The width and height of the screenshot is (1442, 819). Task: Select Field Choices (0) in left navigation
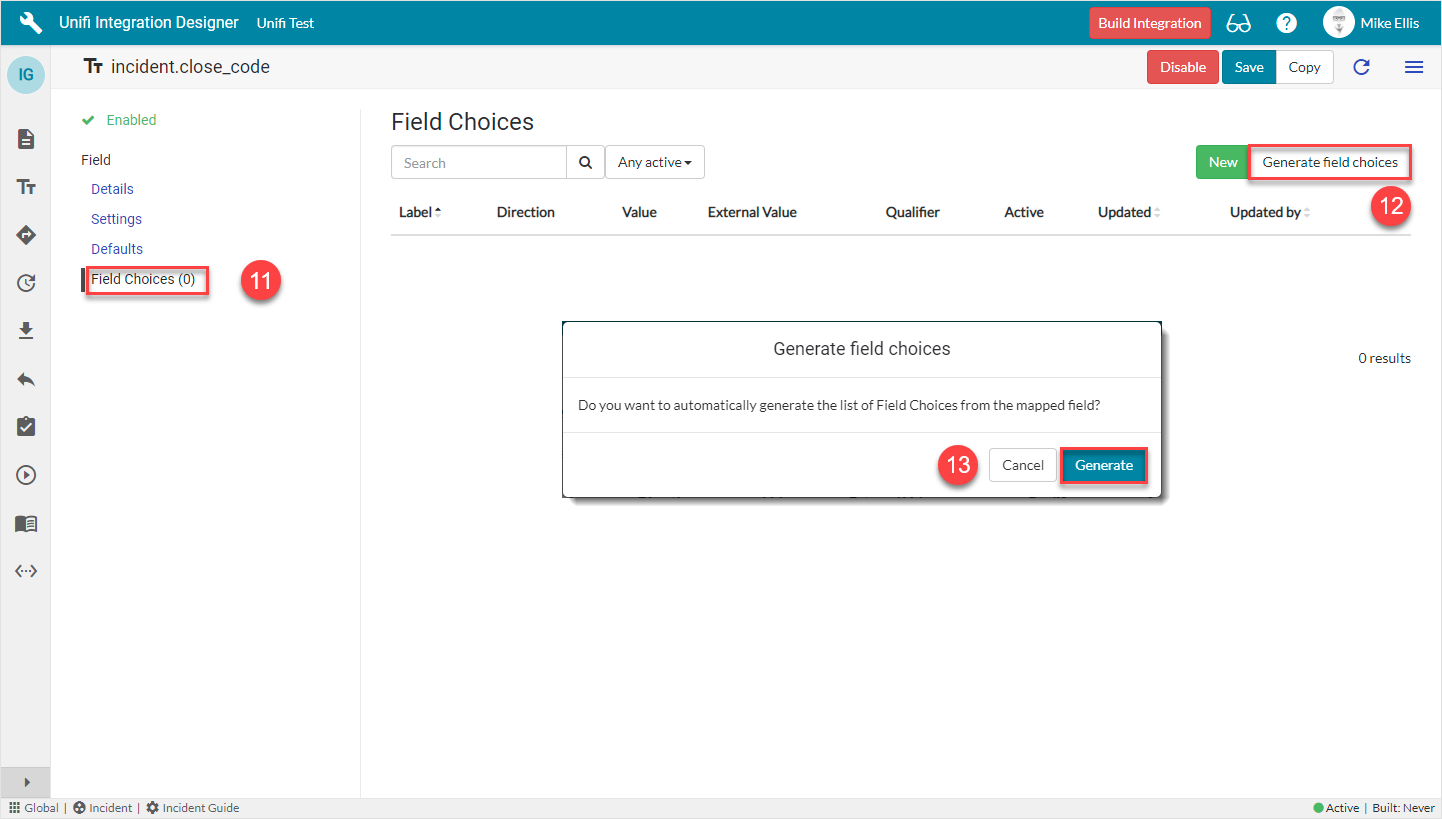coord(143,279)
